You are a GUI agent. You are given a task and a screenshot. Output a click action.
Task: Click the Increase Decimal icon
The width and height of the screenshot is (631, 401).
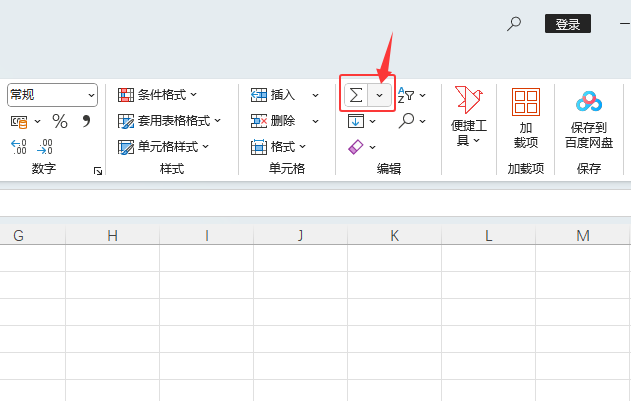pos(19,147)
